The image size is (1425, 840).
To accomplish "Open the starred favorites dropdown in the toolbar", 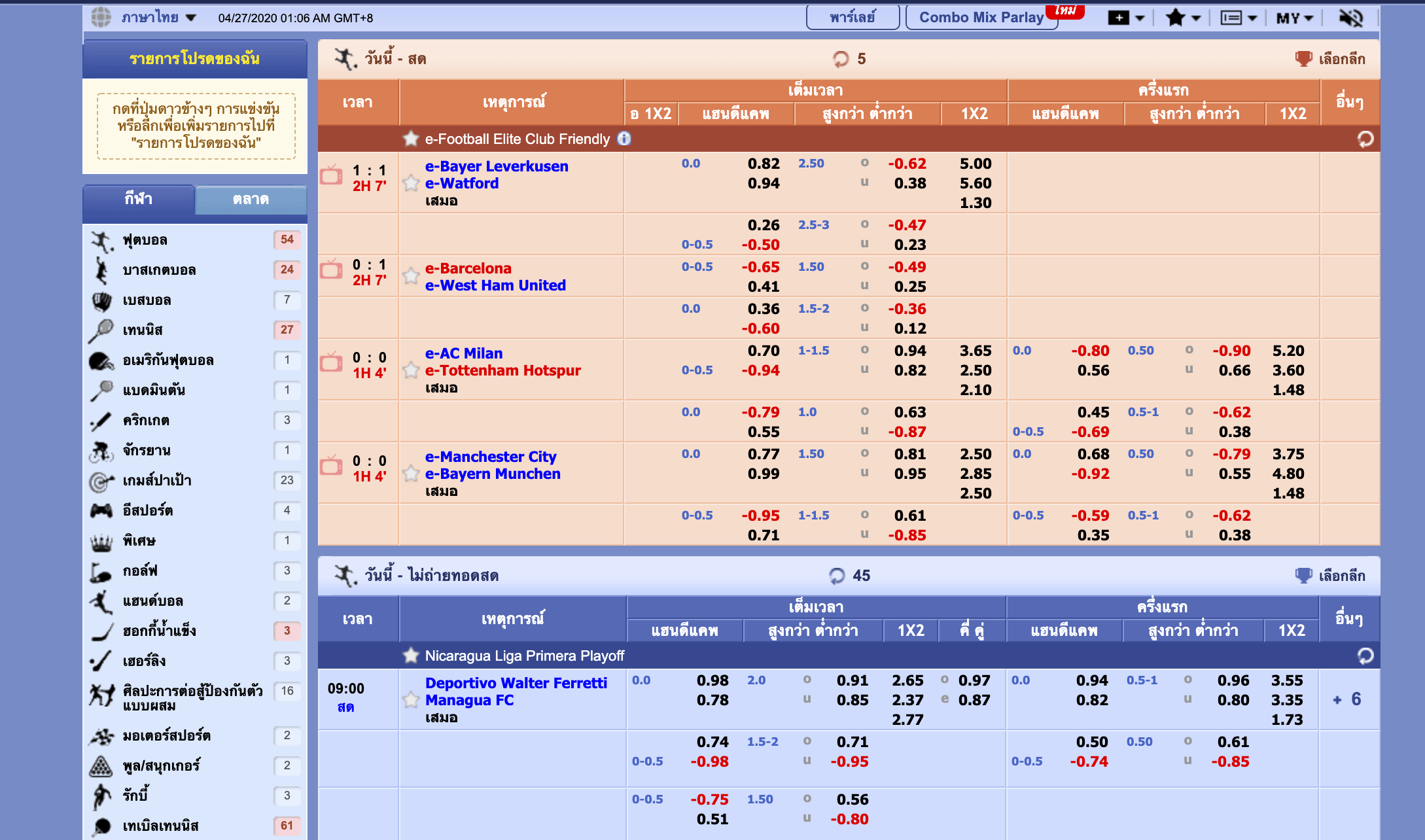I will [x=1181, y=18].
